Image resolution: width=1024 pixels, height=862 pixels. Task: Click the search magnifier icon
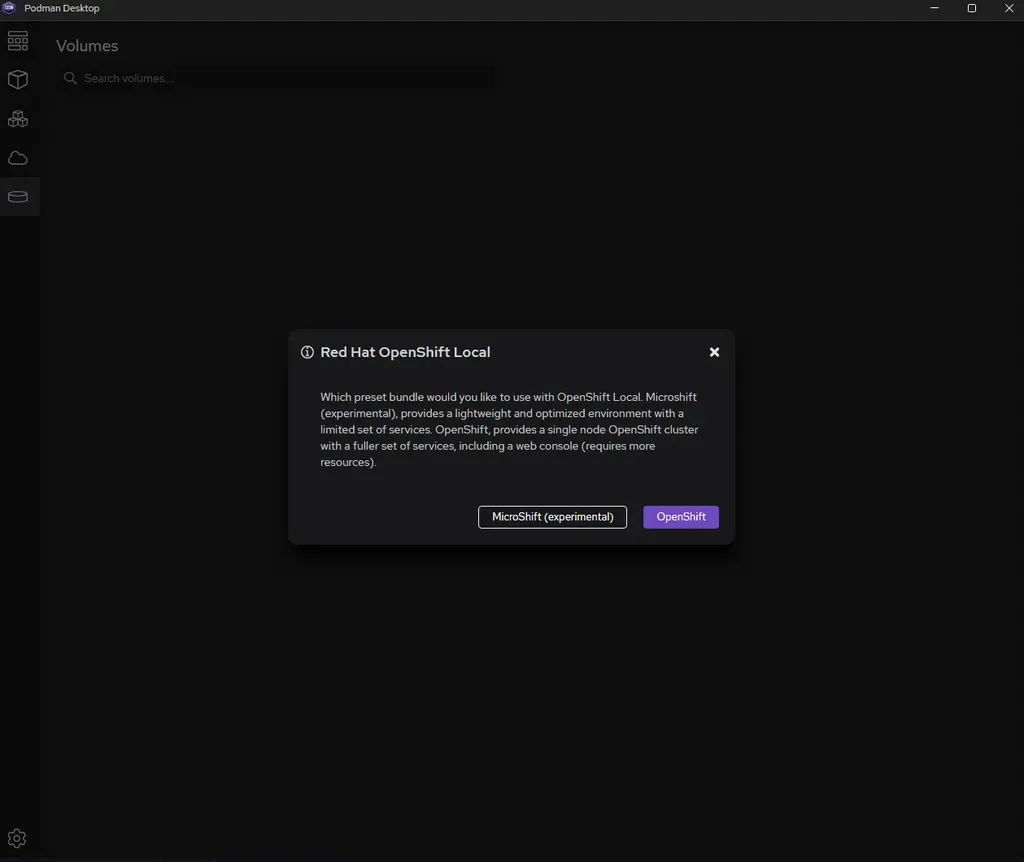[x=70, y=78]
